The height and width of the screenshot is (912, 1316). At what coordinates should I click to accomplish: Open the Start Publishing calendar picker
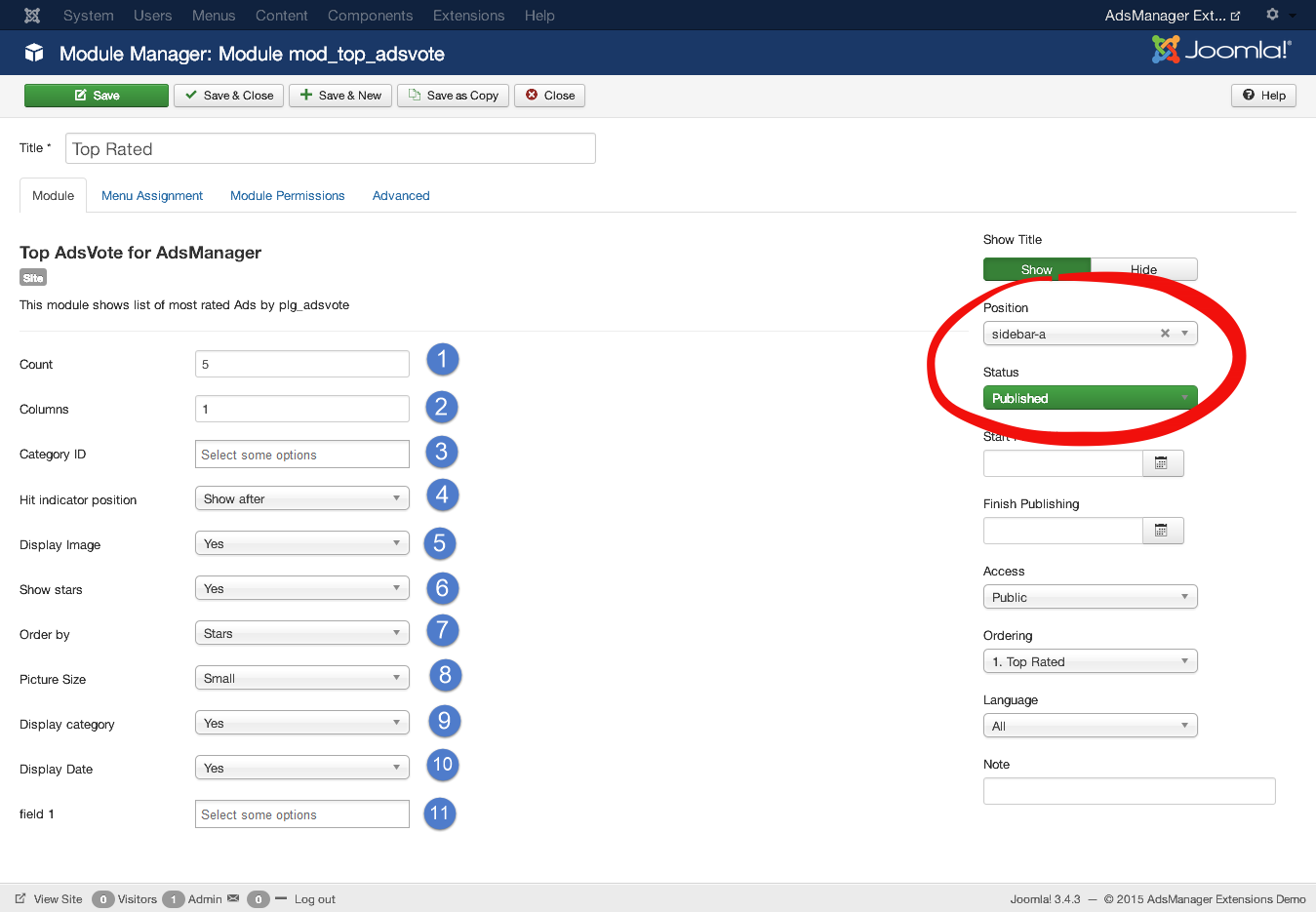pos(1163,463)
